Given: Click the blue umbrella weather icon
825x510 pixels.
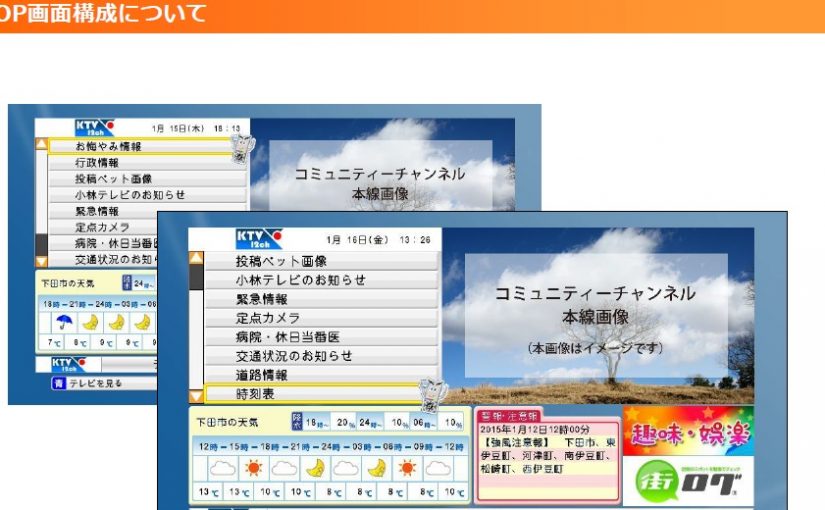Looking at the screenshot, I should point(65,322).
